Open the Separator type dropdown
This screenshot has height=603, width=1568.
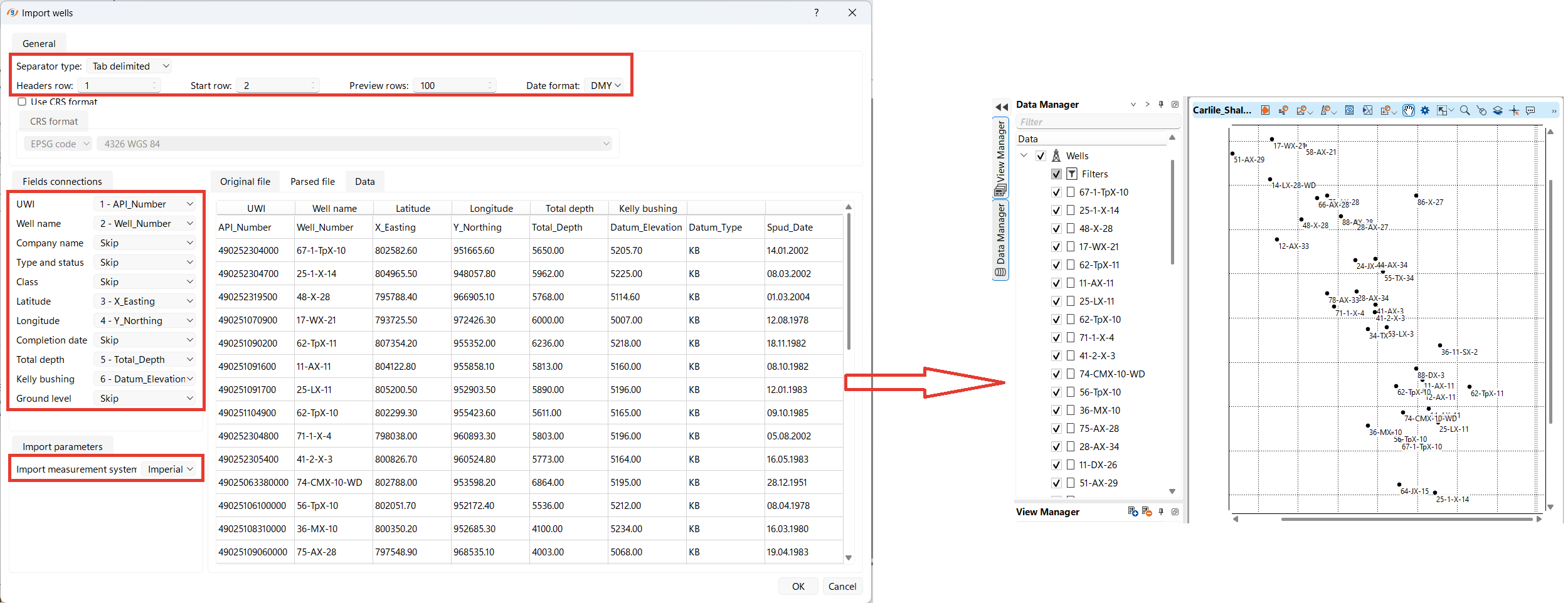coord(130,66)
